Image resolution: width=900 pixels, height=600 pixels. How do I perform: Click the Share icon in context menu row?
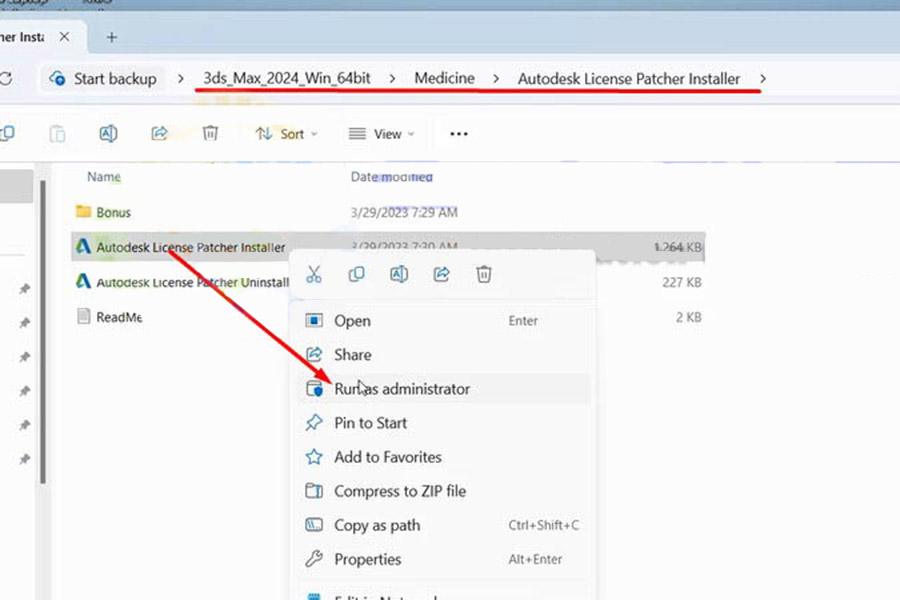coord(441,275)
